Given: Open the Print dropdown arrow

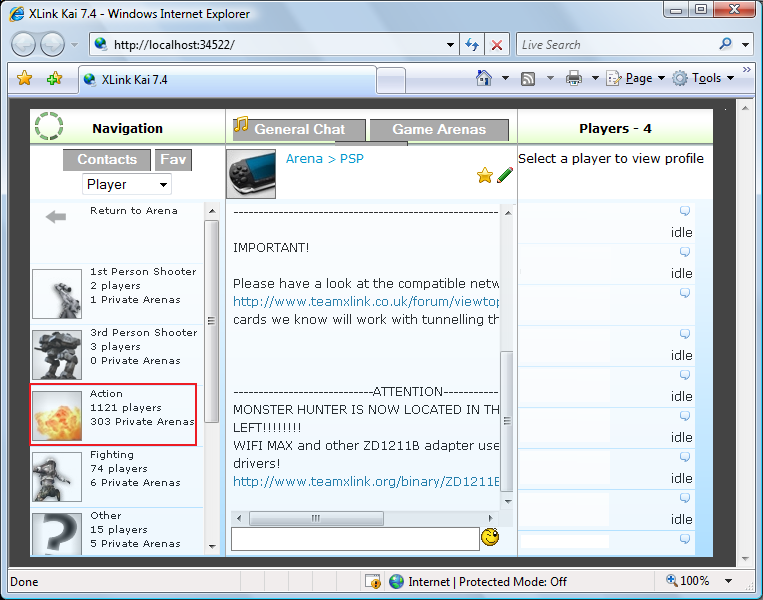Looking at the screenshot, I should click(x=595, y=78).
